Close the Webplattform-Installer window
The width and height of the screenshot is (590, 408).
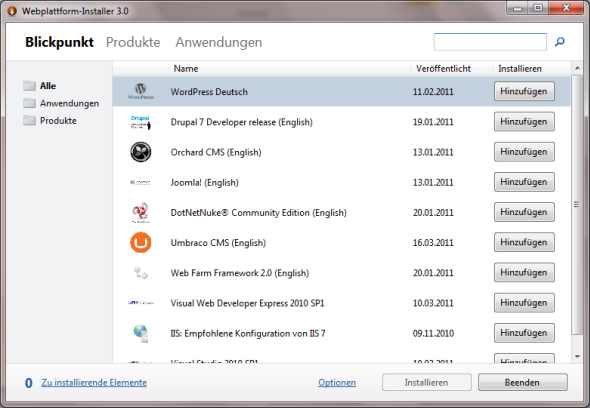click(566, 8)
